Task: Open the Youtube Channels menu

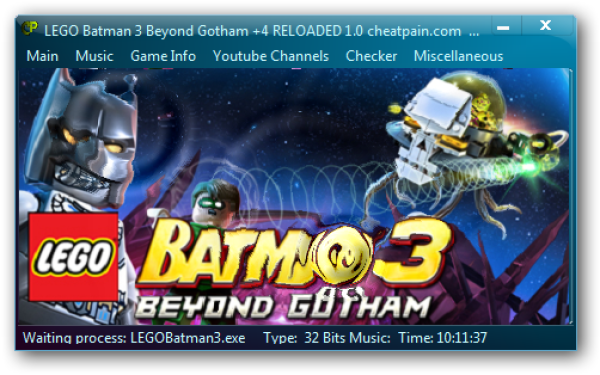Action: pyautogui.click(x=271, y=56)
